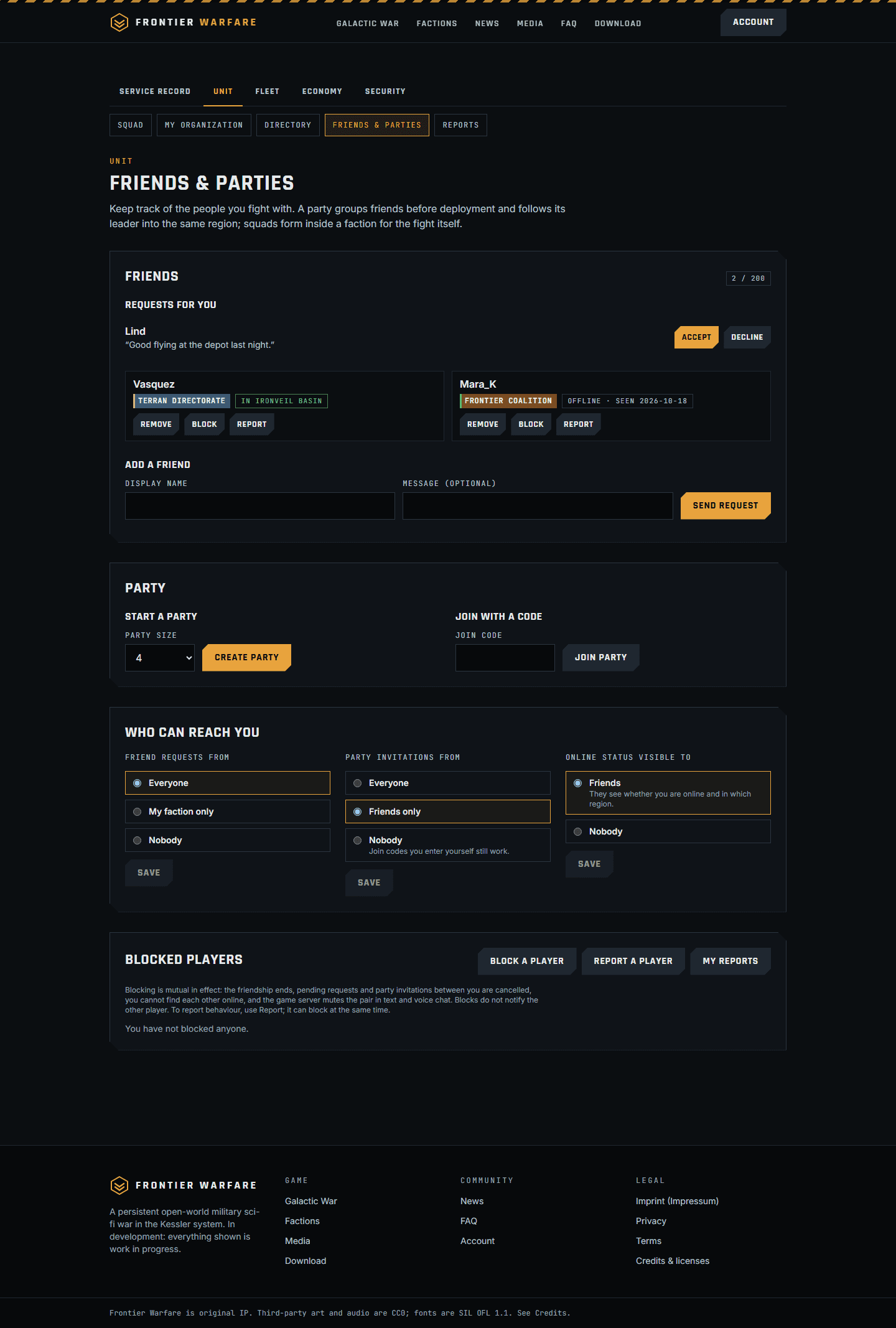Image resolution: width=896 pixels, height=1328 pixels.
Task: Click the Join Party button
Action: 601,658
